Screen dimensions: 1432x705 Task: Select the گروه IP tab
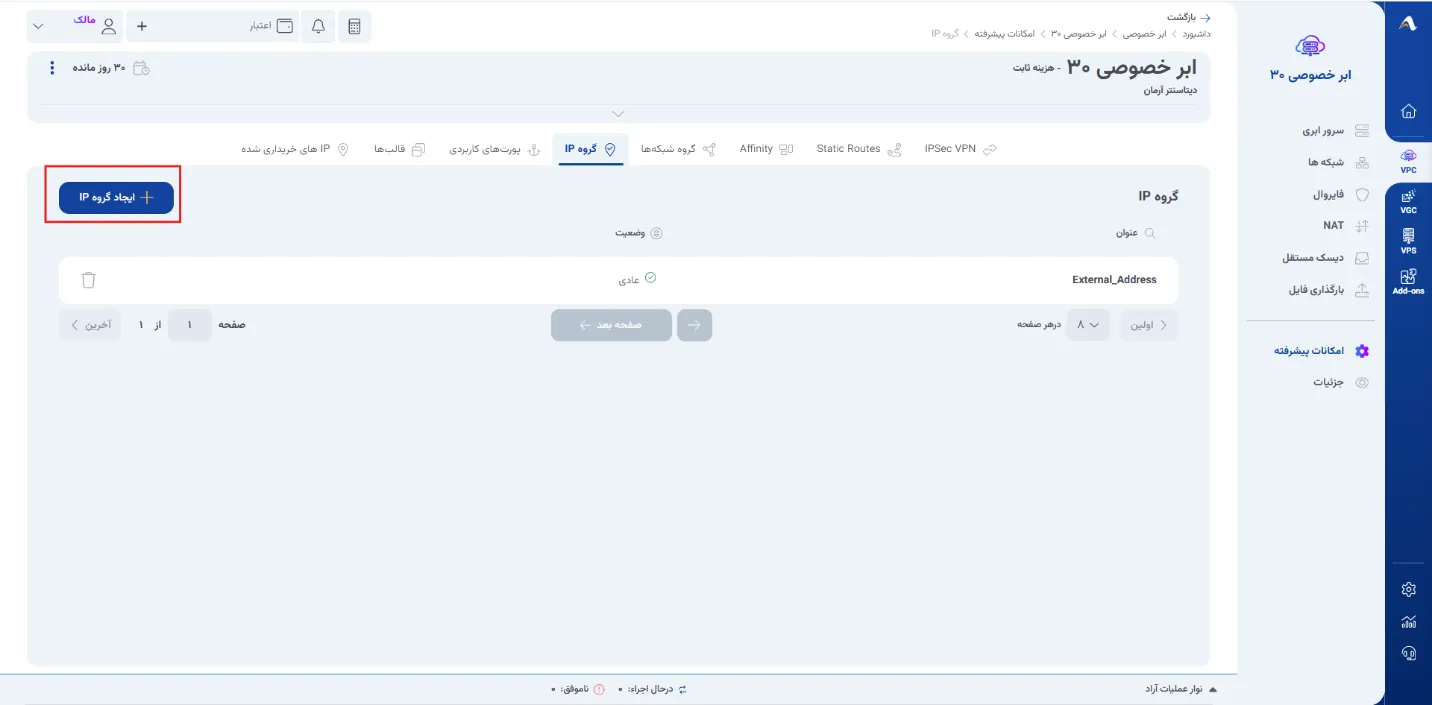590,149
